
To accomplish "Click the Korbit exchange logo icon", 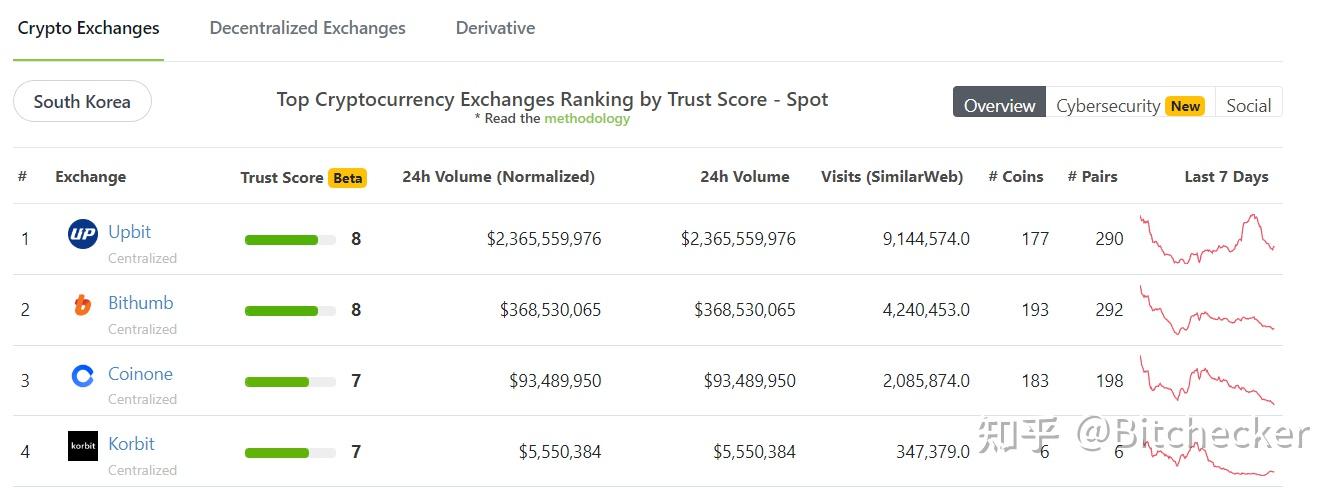I will click(82, 446).
